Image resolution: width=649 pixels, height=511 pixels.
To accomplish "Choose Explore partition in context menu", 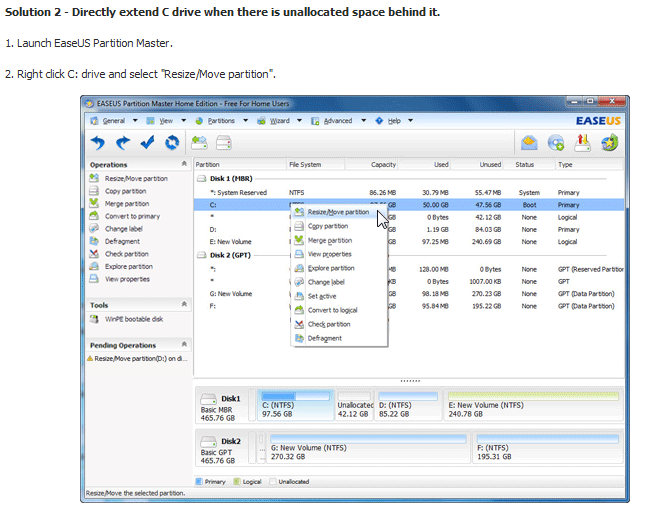I will tap(339, 268).
